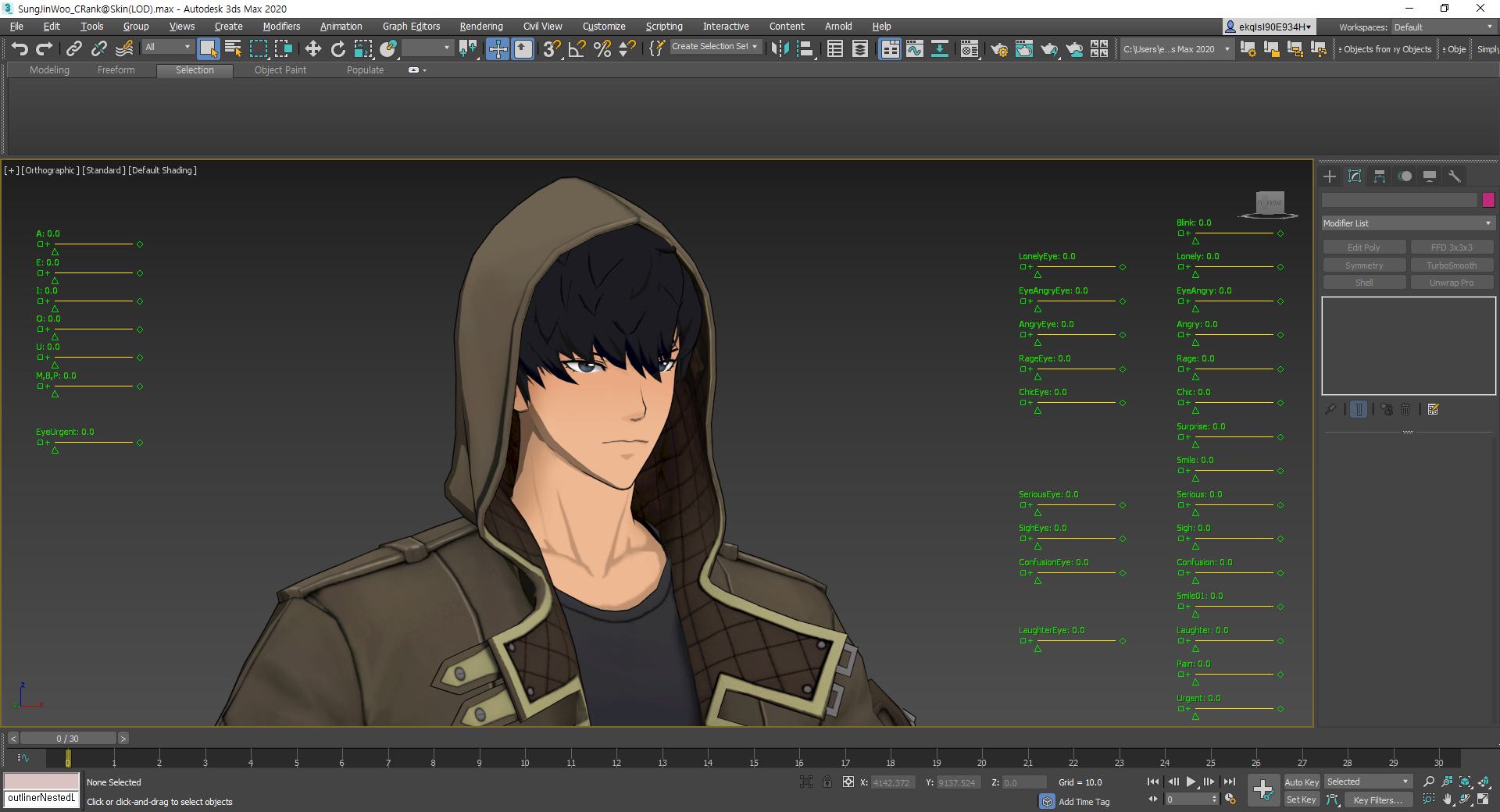
Task: Click the Key Filters button
Action: tap(1377, 800)
